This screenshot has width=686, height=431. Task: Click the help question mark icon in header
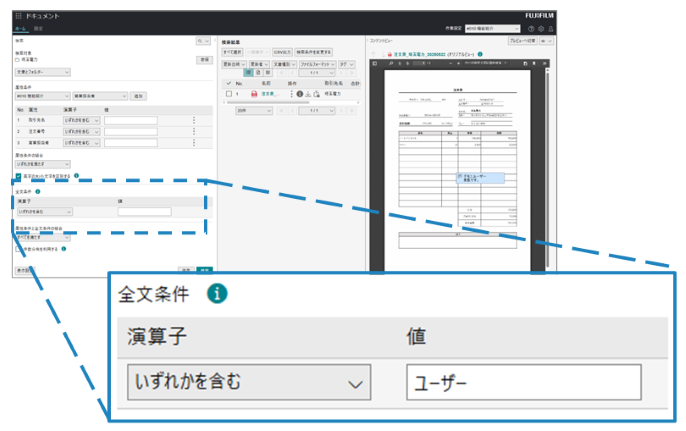pos(529,29)
